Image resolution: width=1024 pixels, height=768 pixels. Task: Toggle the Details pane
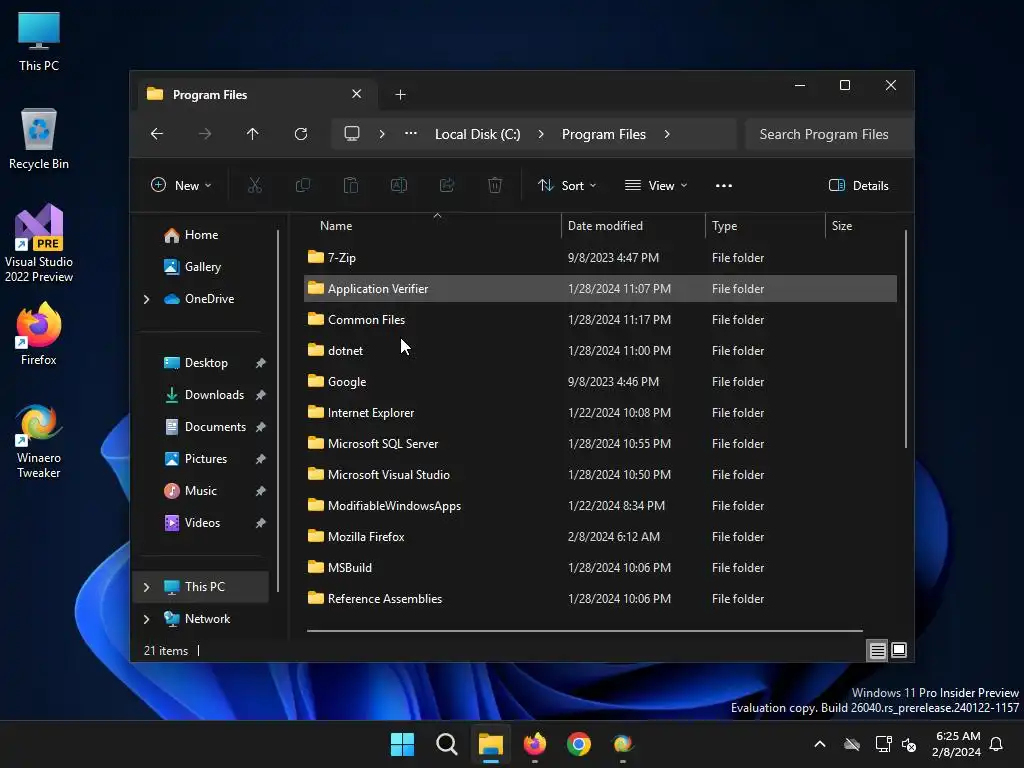pos(859,185)
